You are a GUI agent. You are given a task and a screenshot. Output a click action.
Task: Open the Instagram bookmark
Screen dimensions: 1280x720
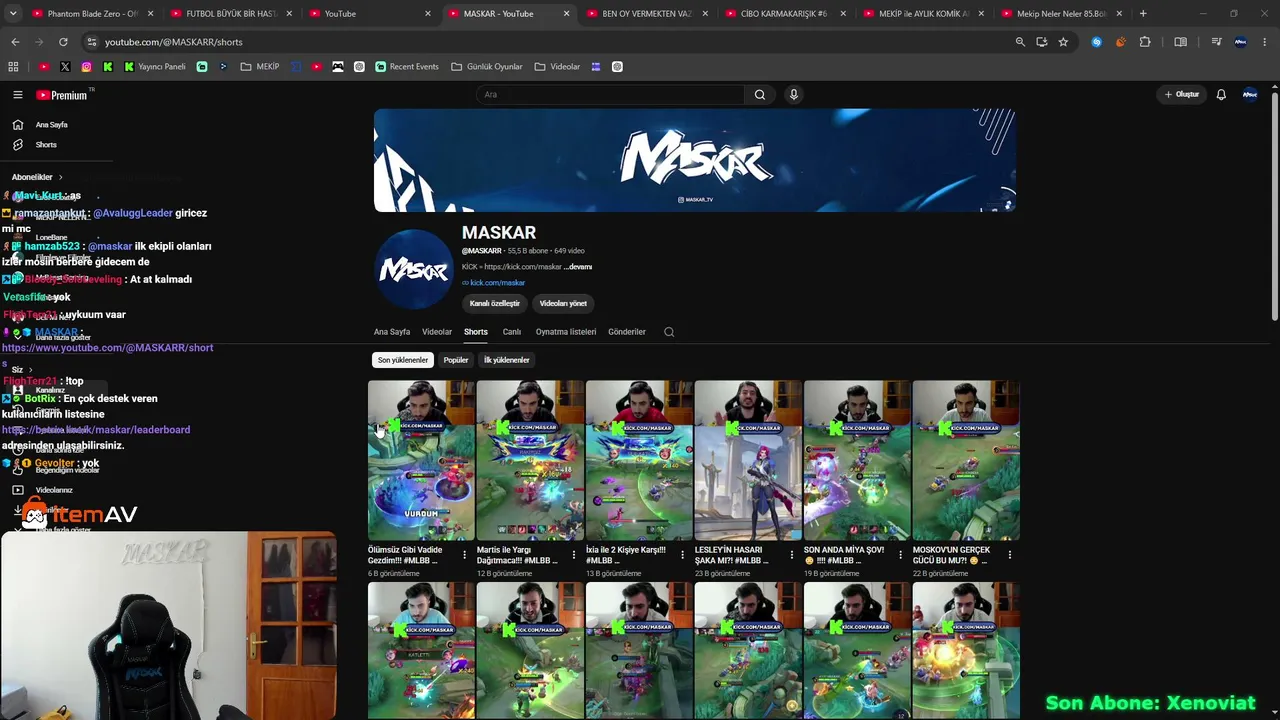[x=87, y=67]
